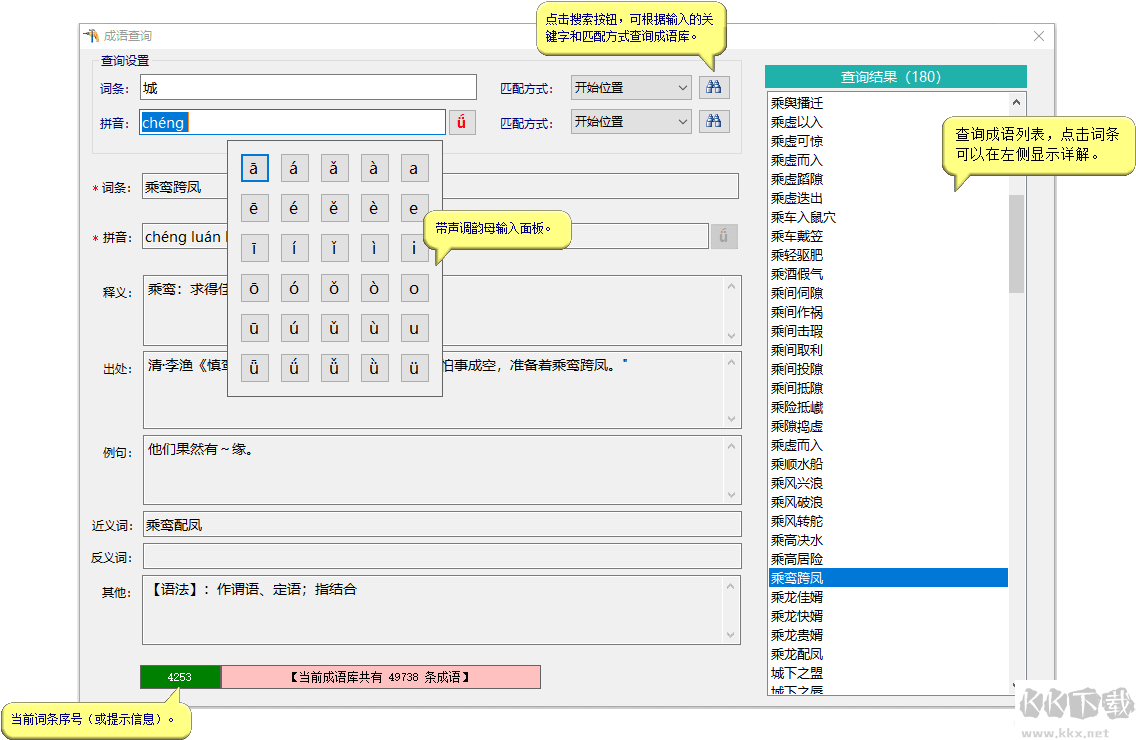Click the 查询结果 (180) header
The height and width of the screenshot is (740, 1136).
click(x=894, y=76)
